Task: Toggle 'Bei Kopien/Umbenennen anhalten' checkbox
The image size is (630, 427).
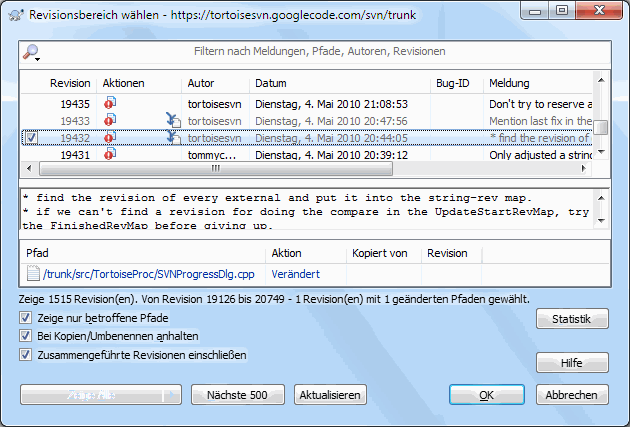Action: click(25, 336)
